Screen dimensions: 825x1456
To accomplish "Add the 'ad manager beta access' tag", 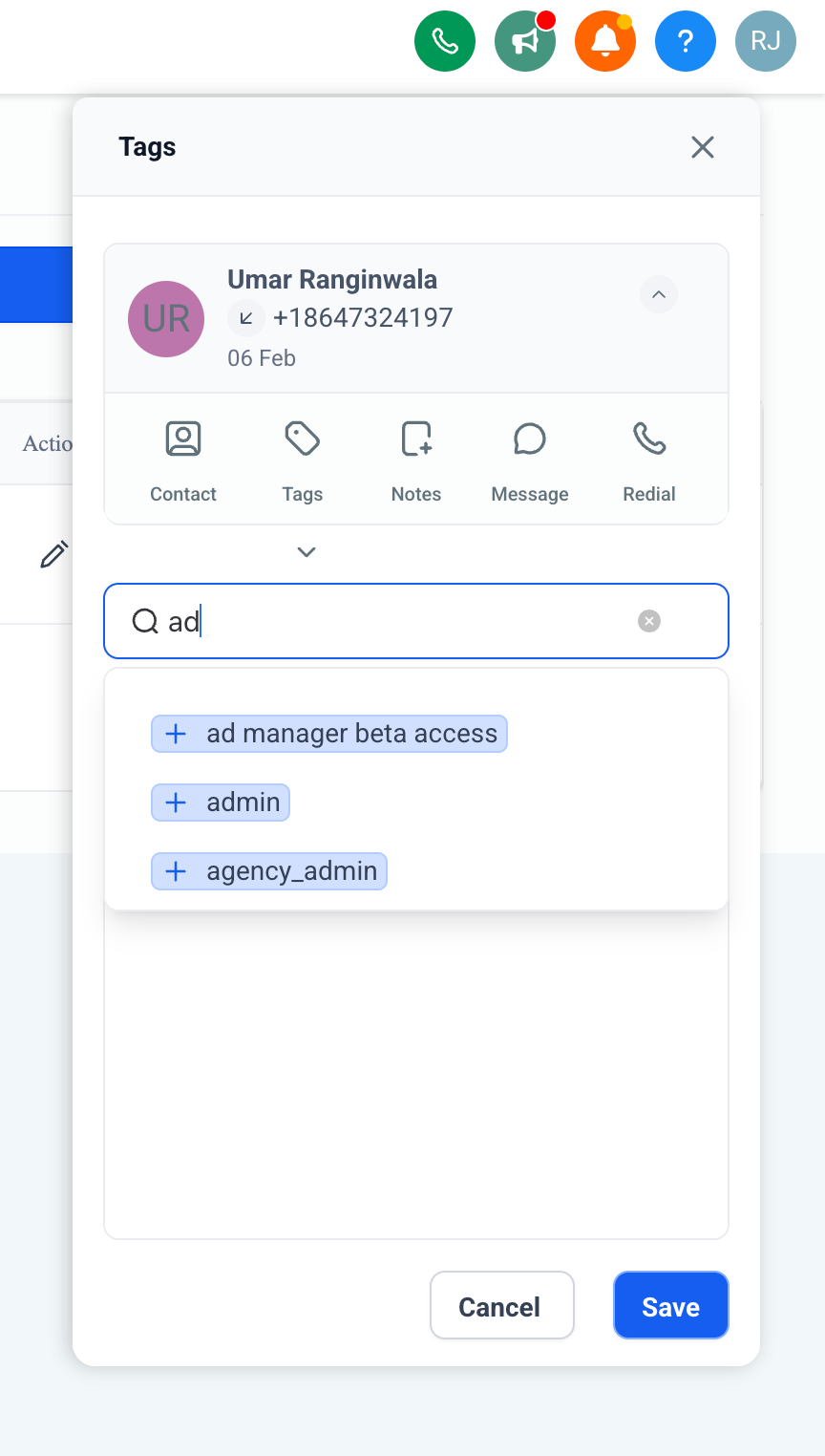I will coord(329,734).
